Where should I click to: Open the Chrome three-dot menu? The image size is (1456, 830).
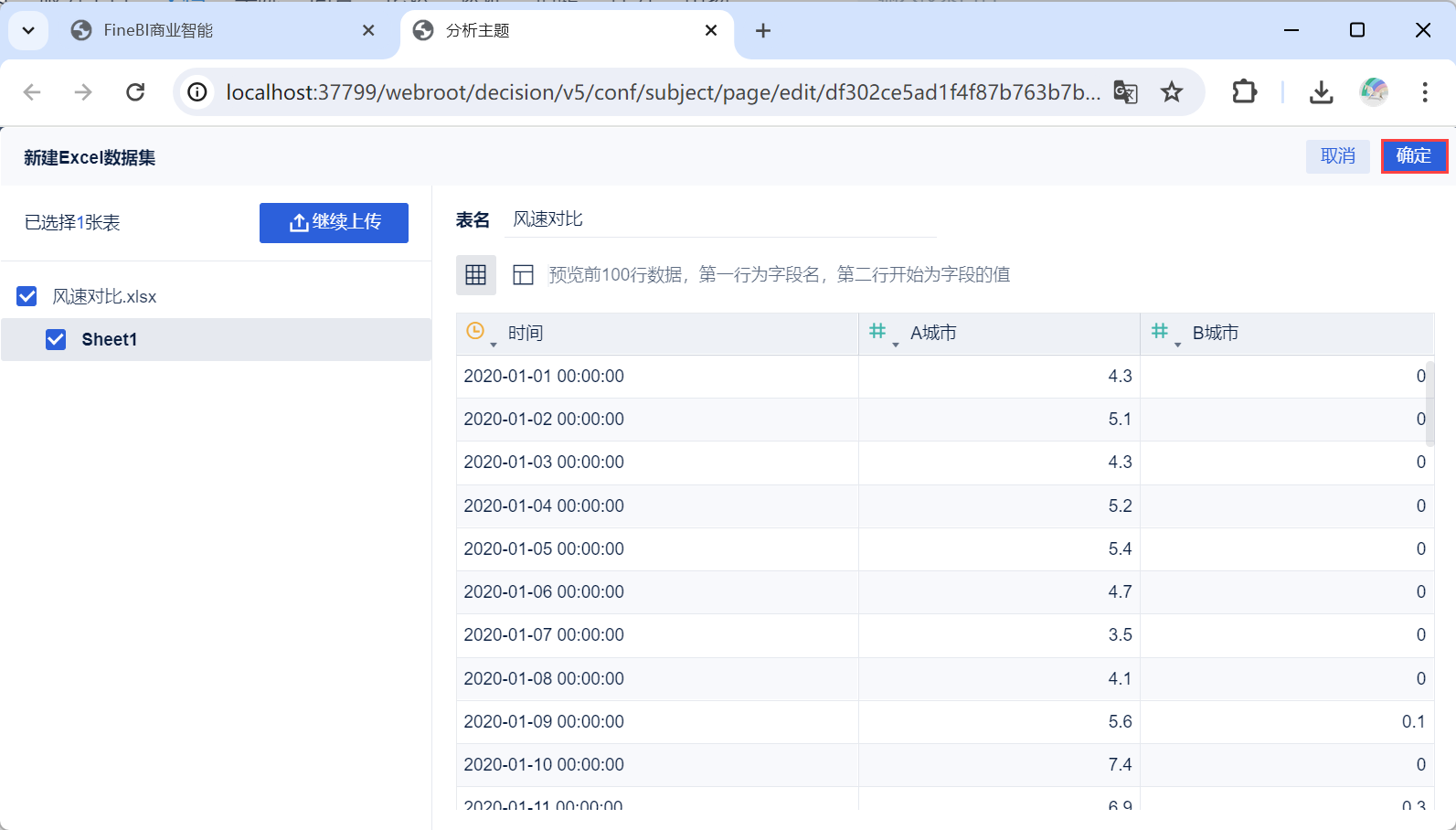click(1425, 92)
